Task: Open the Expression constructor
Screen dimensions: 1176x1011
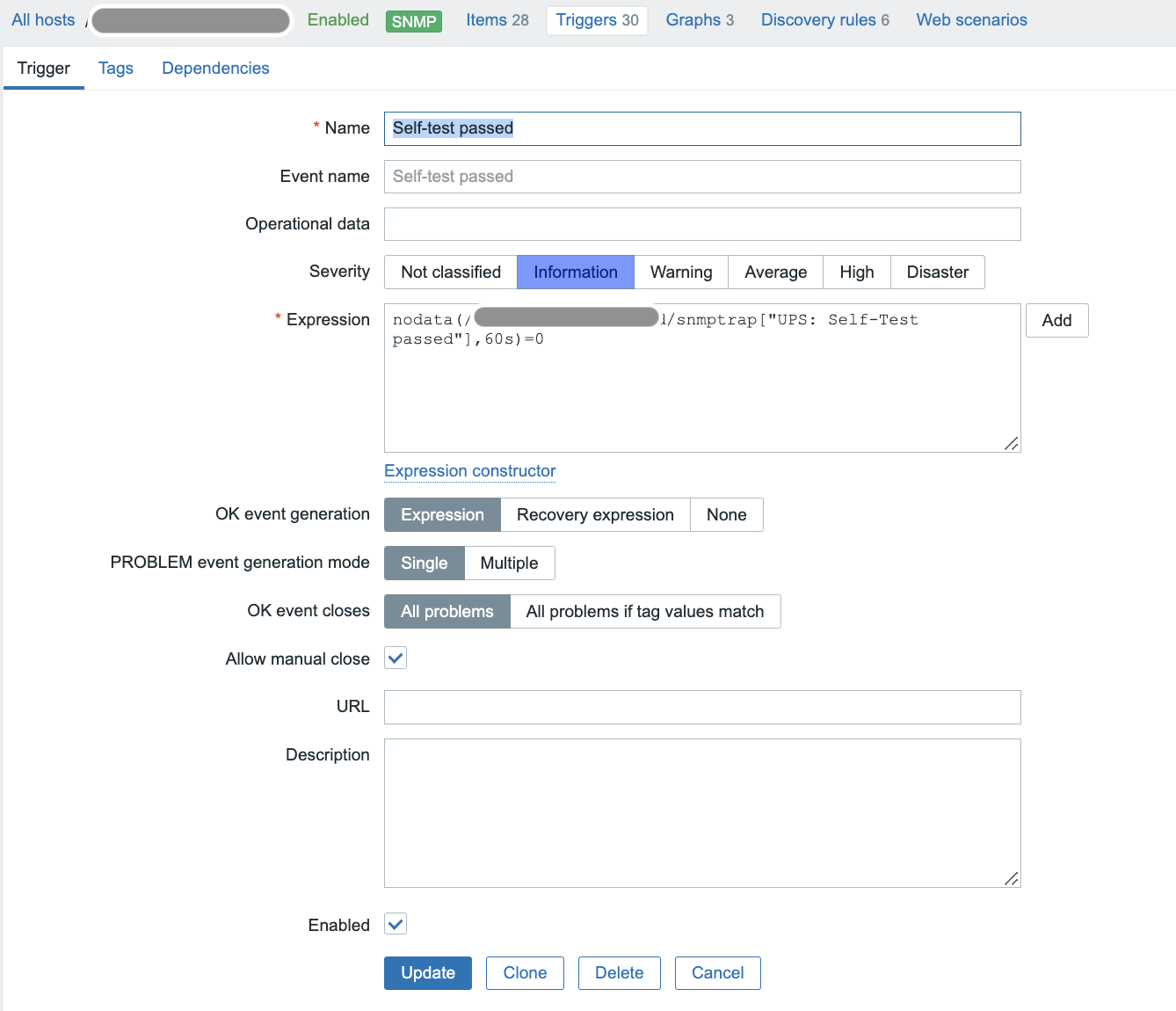Action: pos(469,471)
